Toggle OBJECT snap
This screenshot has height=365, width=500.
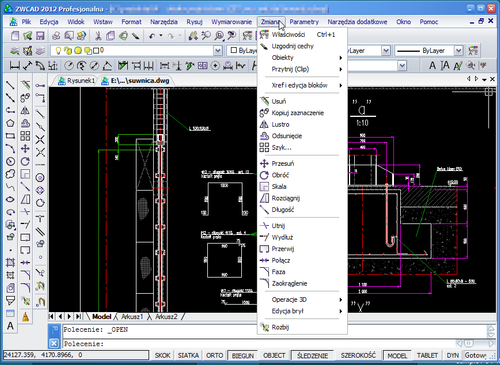[x=274, y=355]
